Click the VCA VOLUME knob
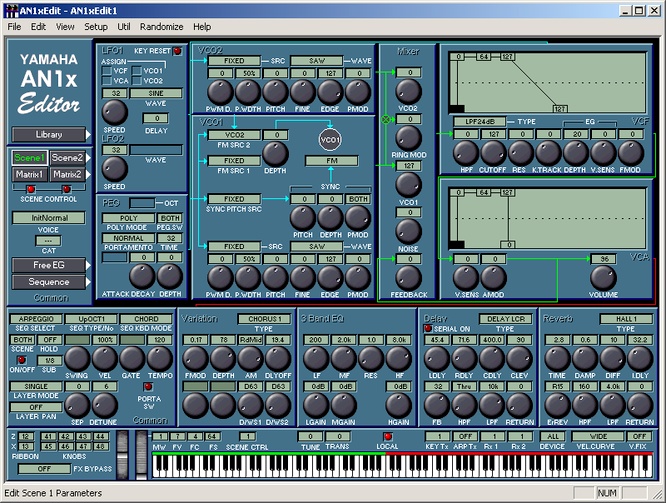Viewport: 666px width, 503px height. [x=603, y=278]
